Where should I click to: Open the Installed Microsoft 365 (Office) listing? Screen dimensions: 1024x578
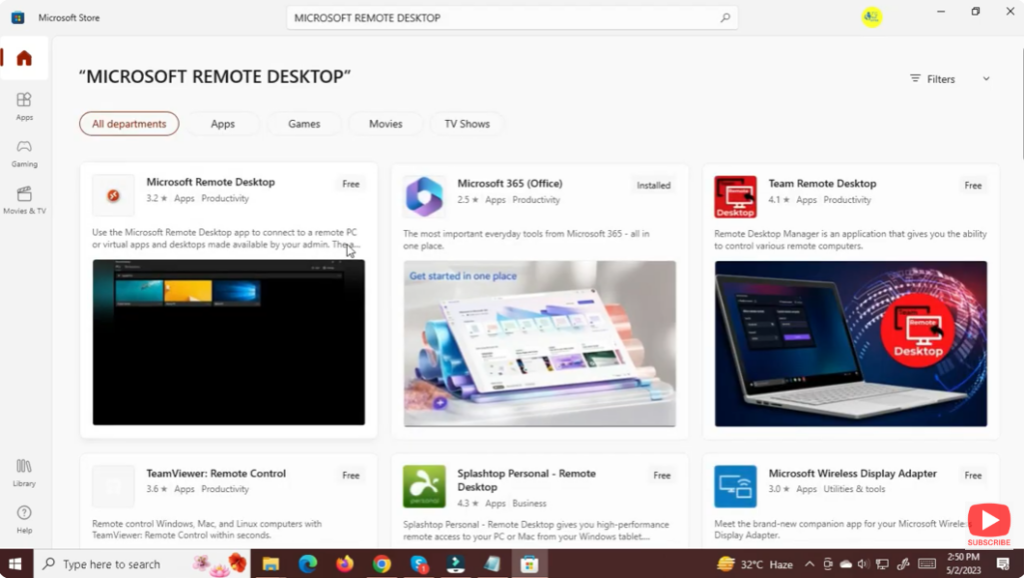pos(509,183)
